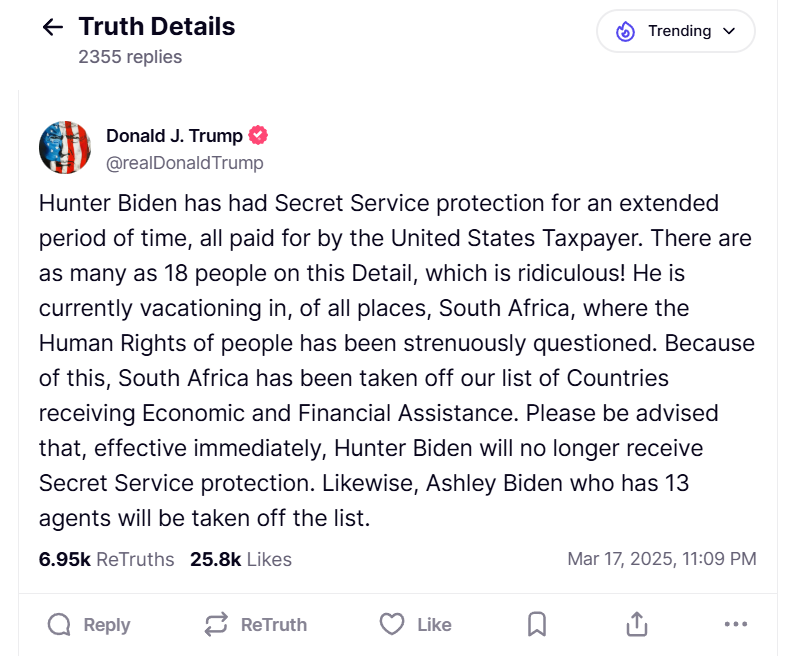Click the Donald J. Trump display name
This screenshot has height=656, width=801.
pyautogui.click(x=174, y=136)
